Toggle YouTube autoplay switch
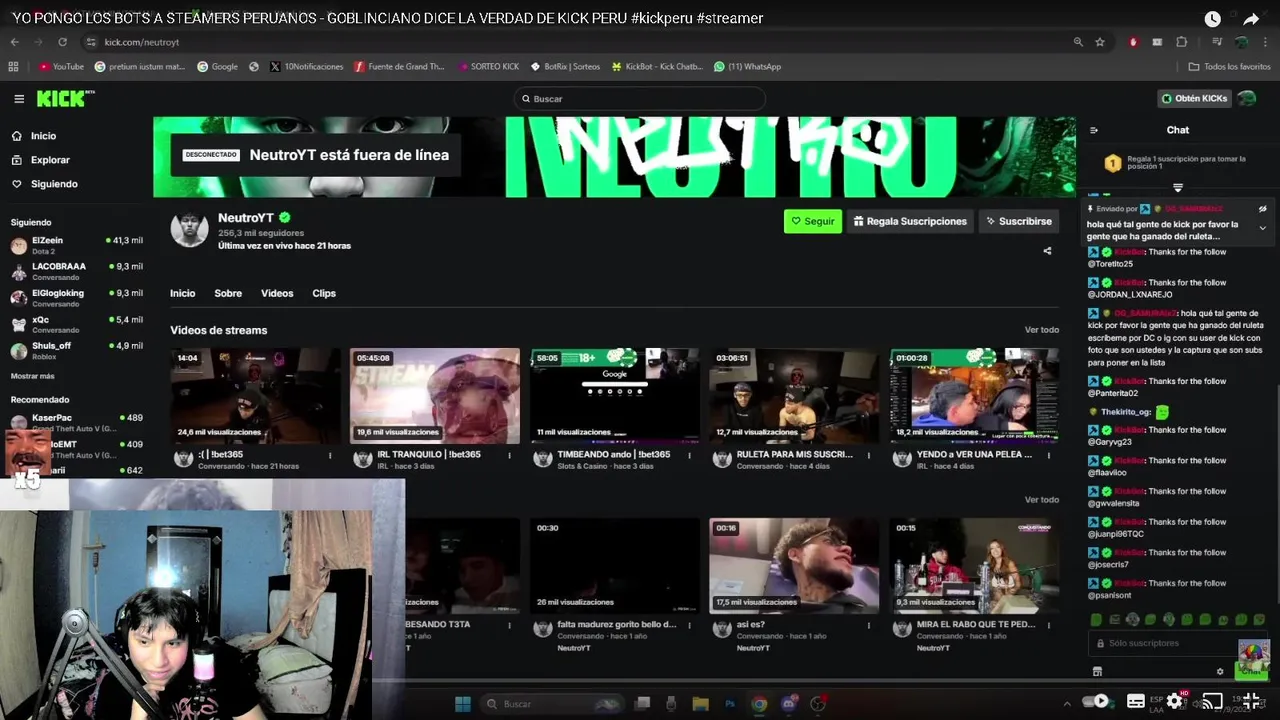 [x=1097, y=701]
